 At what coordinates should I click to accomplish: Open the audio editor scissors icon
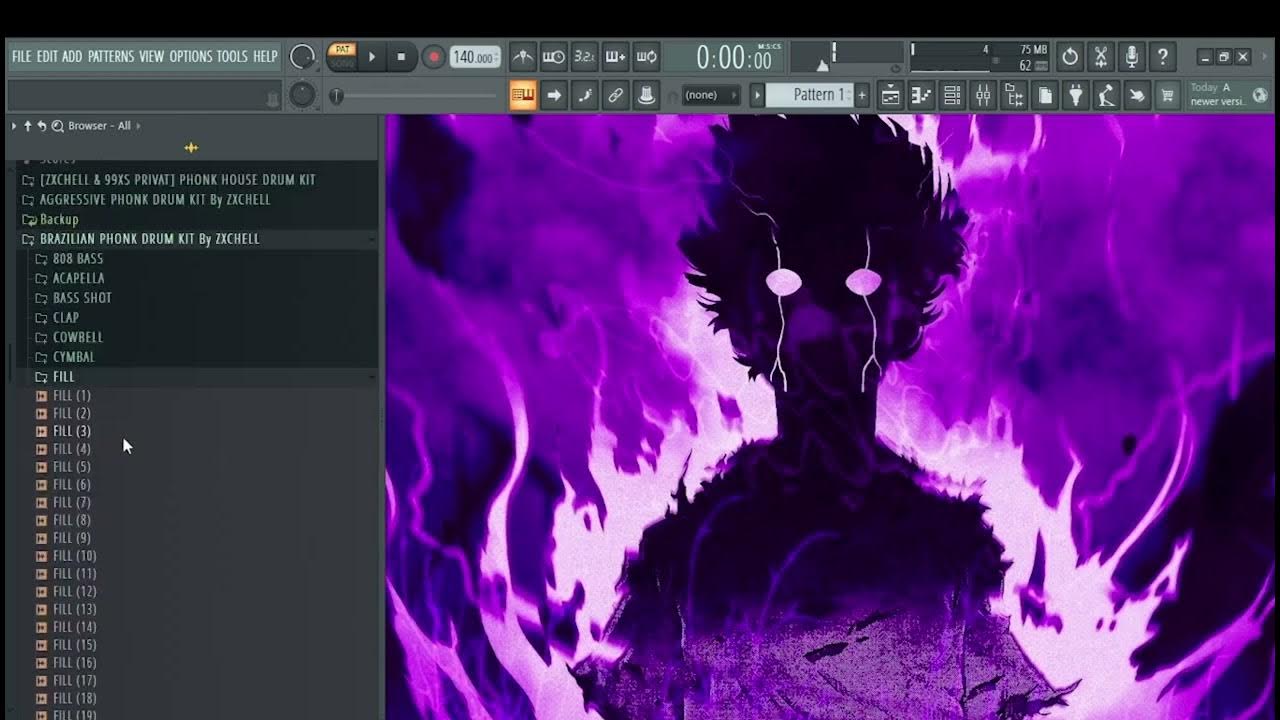pos(1101,57)
